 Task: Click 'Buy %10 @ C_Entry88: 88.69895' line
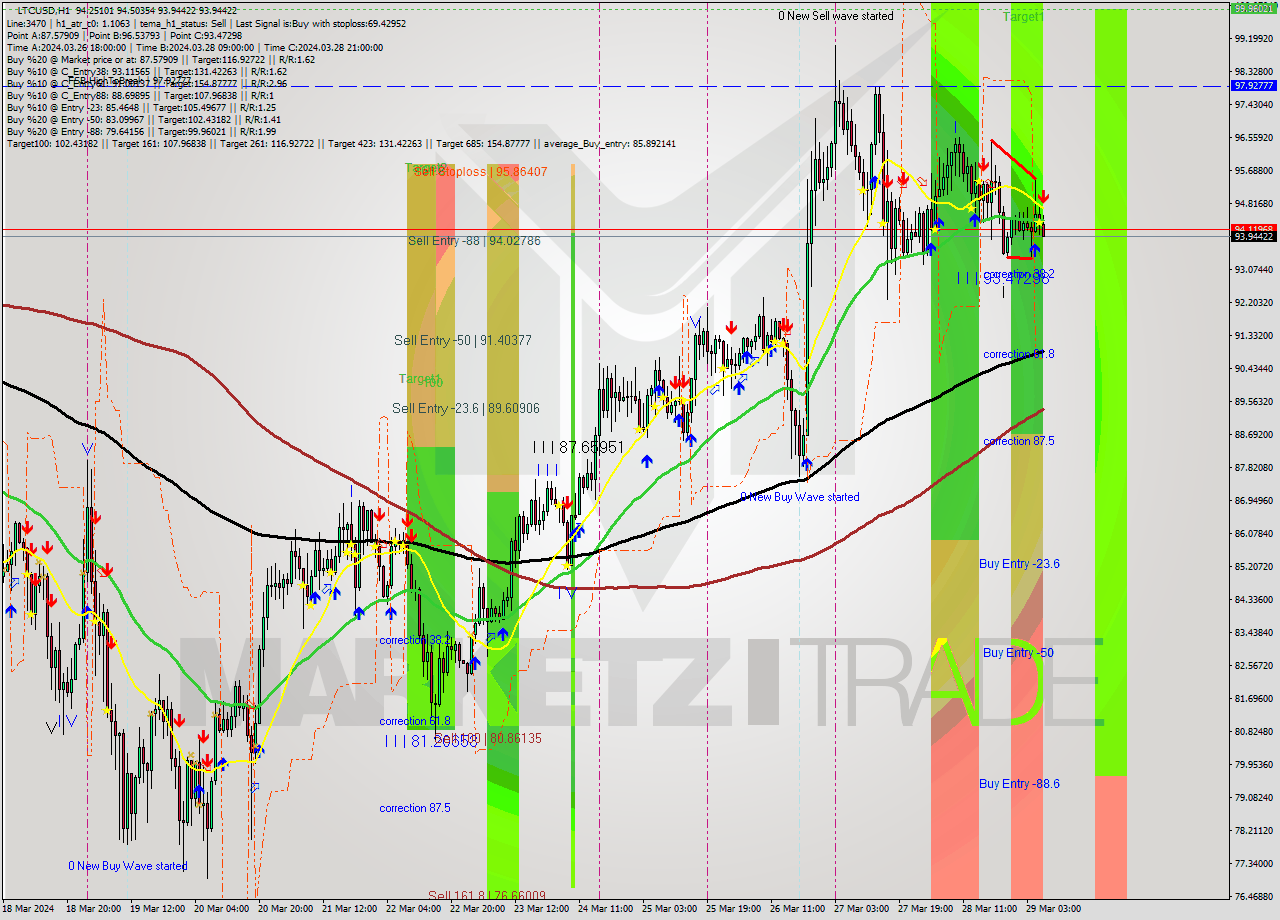139,95
